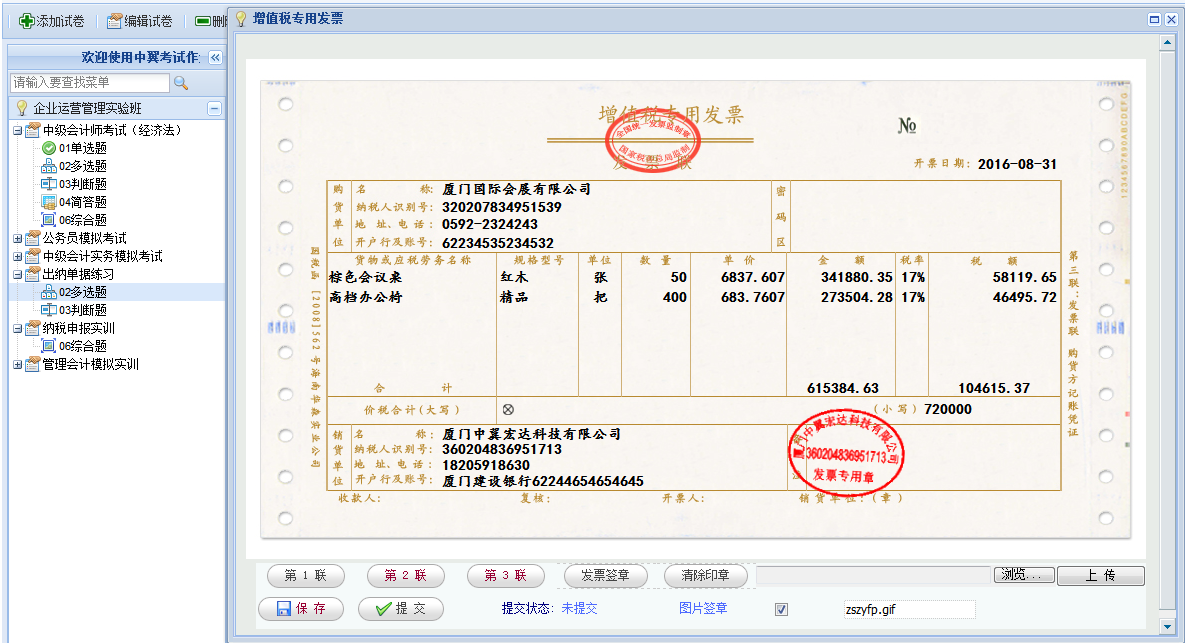Click the zszyfp.gif image name field
This screenshot has width=1185, height=643.
(x=909, y=610)
